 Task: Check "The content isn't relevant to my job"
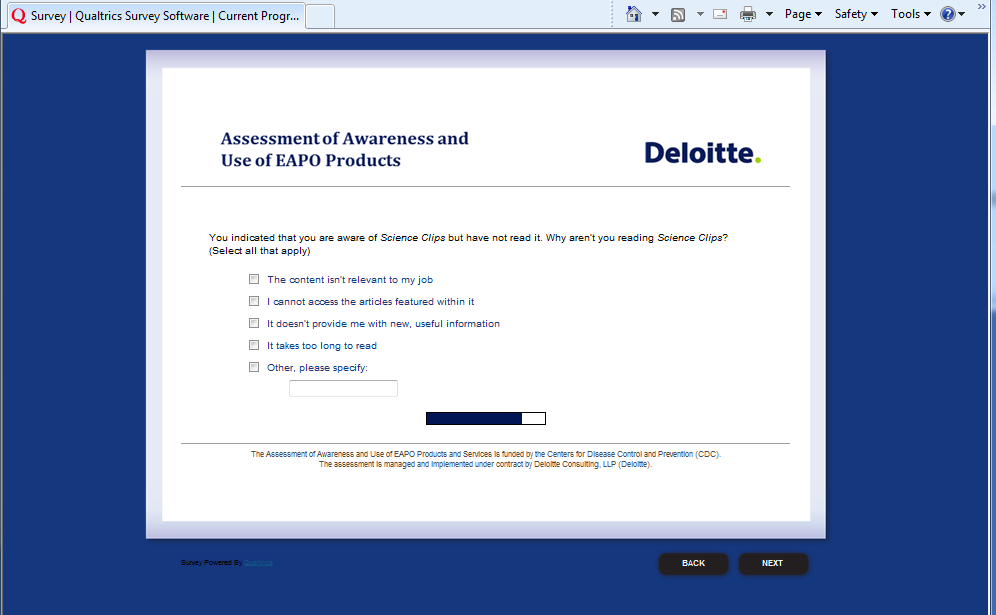[254, 279]
